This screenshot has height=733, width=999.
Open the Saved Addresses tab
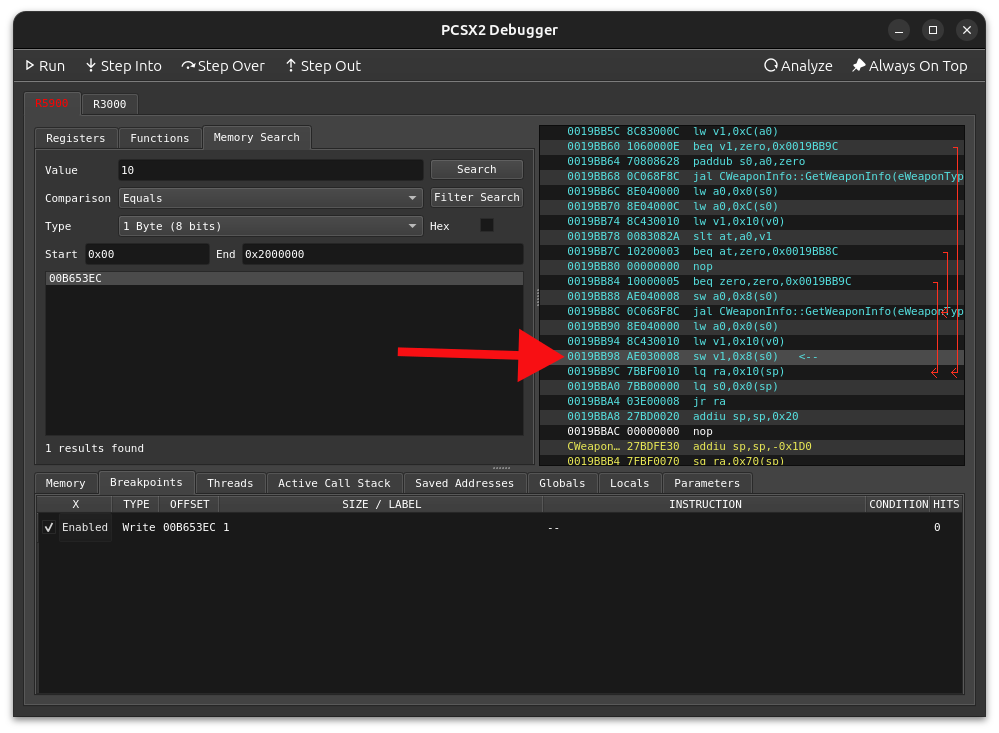pos(464,483)
